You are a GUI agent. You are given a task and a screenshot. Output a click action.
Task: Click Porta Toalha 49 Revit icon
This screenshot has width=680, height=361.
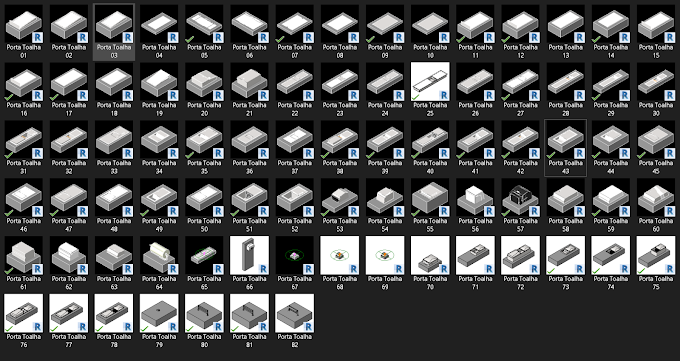tap(159, 197)
